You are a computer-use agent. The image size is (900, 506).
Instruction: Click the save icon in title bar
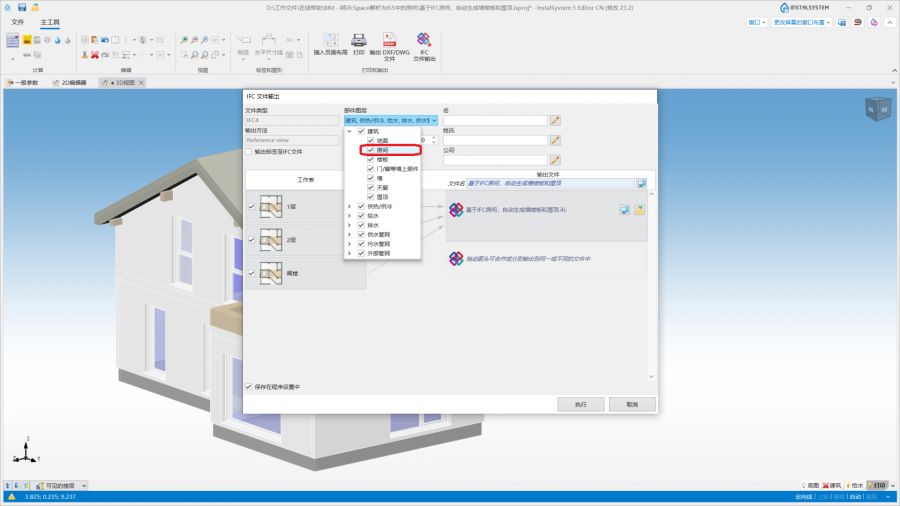pyautogui.click(x=22, y=7)
